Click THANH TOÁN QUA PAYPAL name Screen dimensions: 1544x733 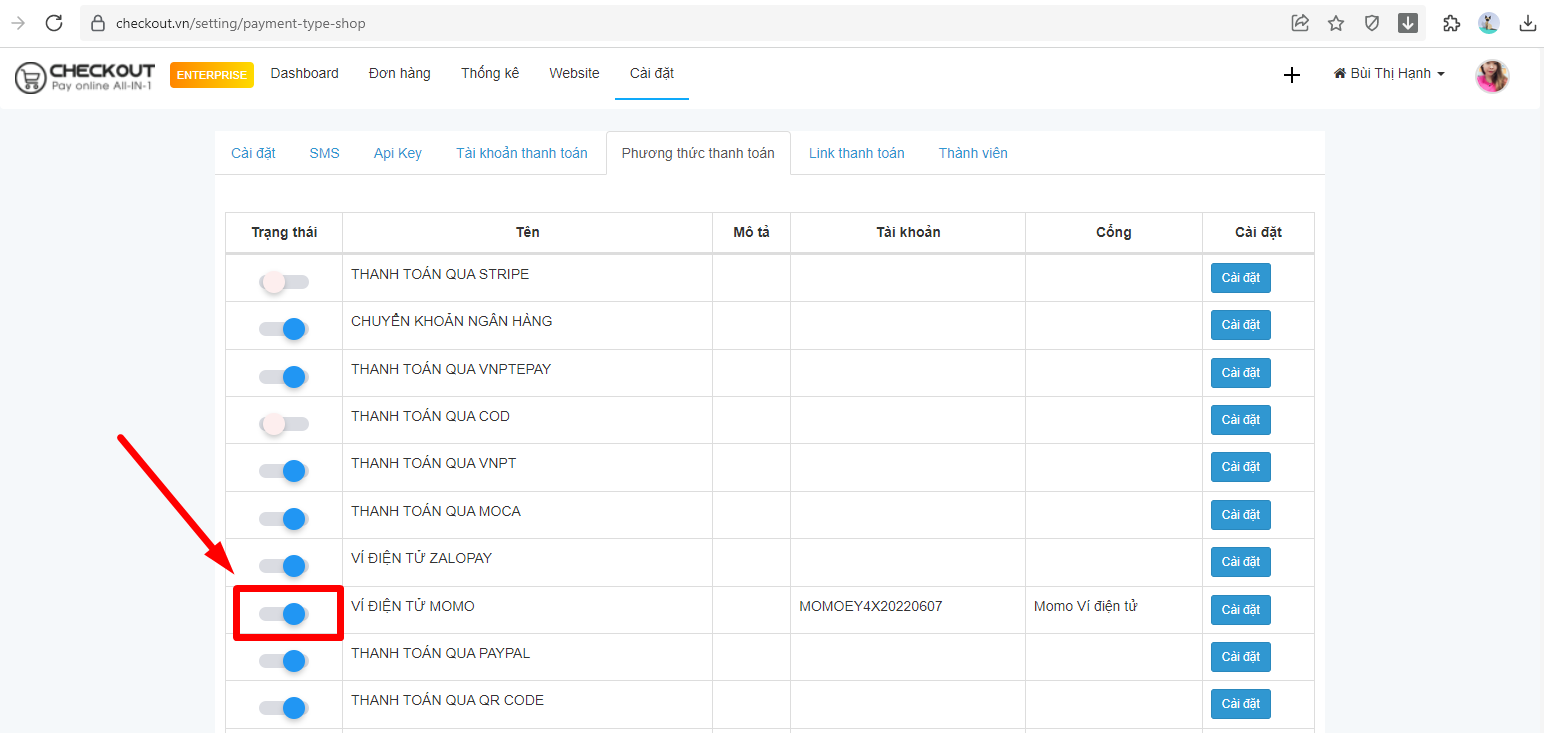(x=440, y=653)
